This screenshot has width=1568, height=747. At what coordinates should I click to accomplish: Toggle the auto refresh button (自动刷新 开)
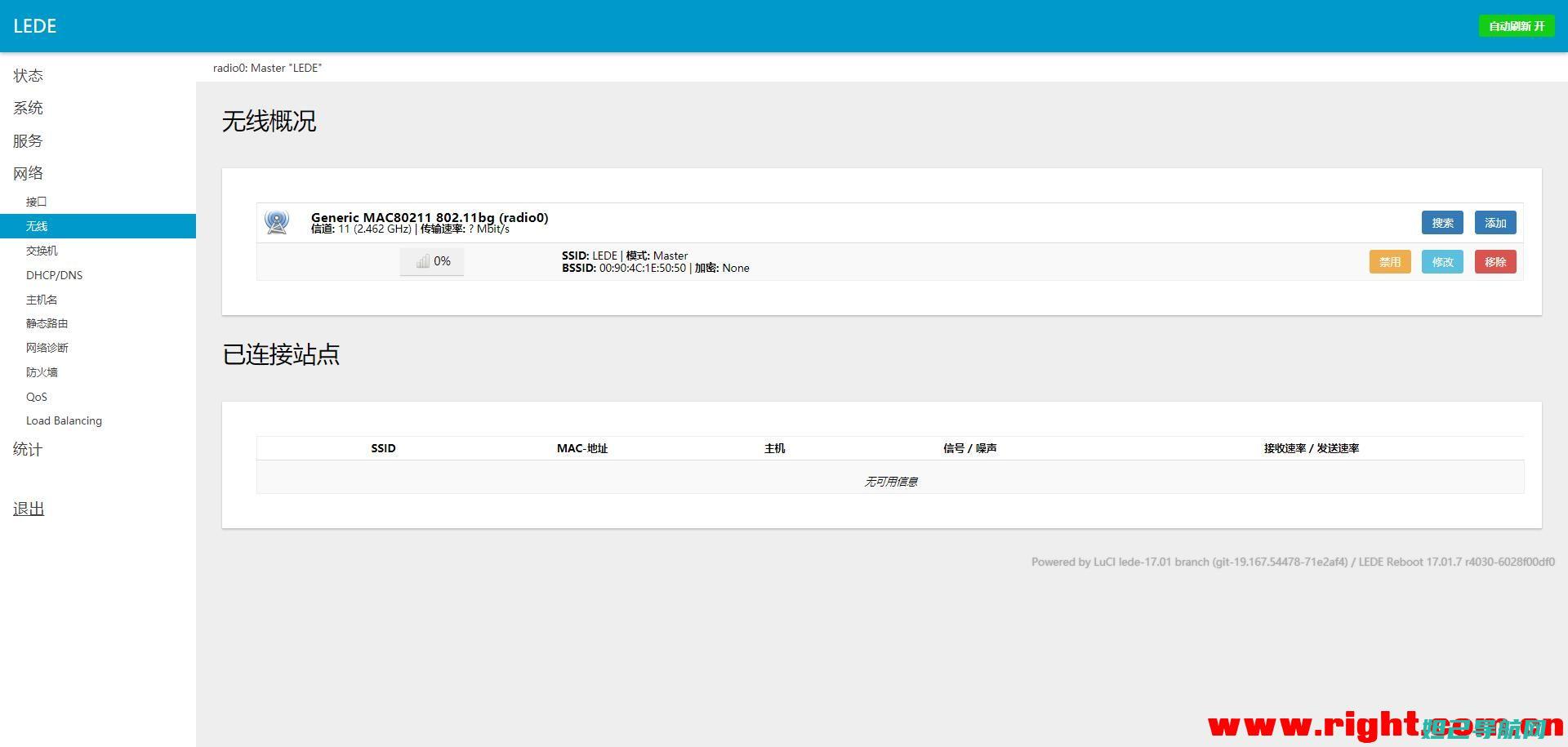click(1517, 26)
